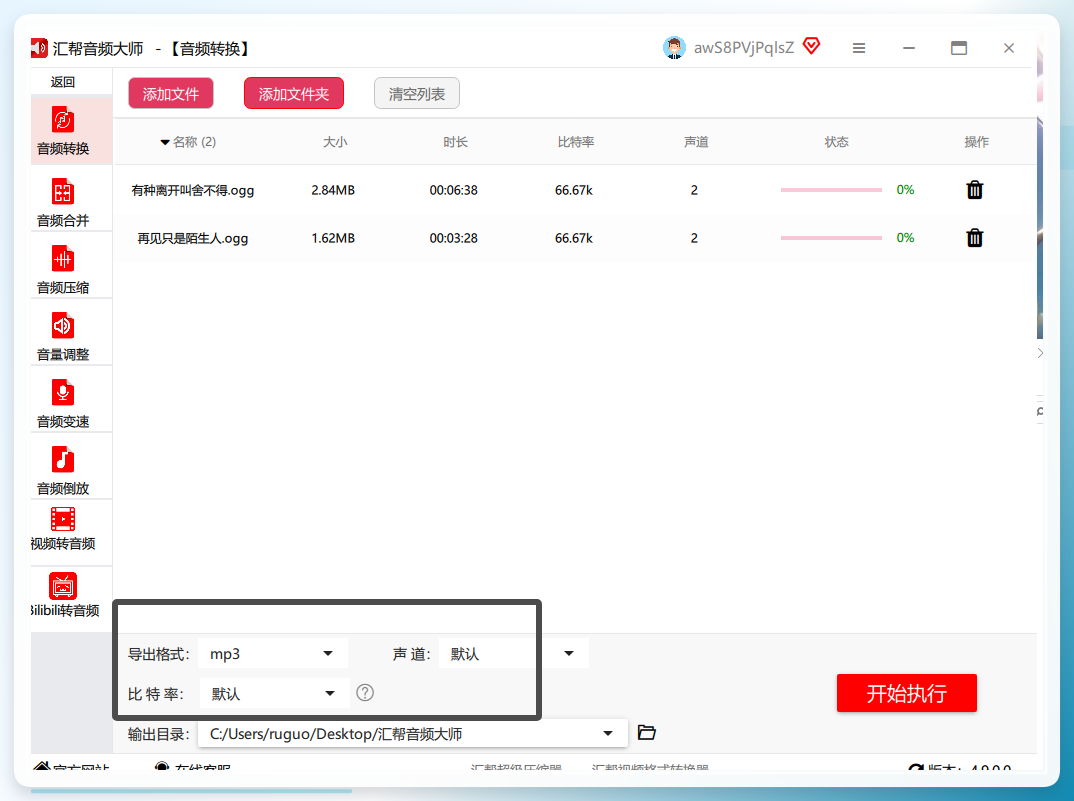Click size value 2.84MB

333,190
